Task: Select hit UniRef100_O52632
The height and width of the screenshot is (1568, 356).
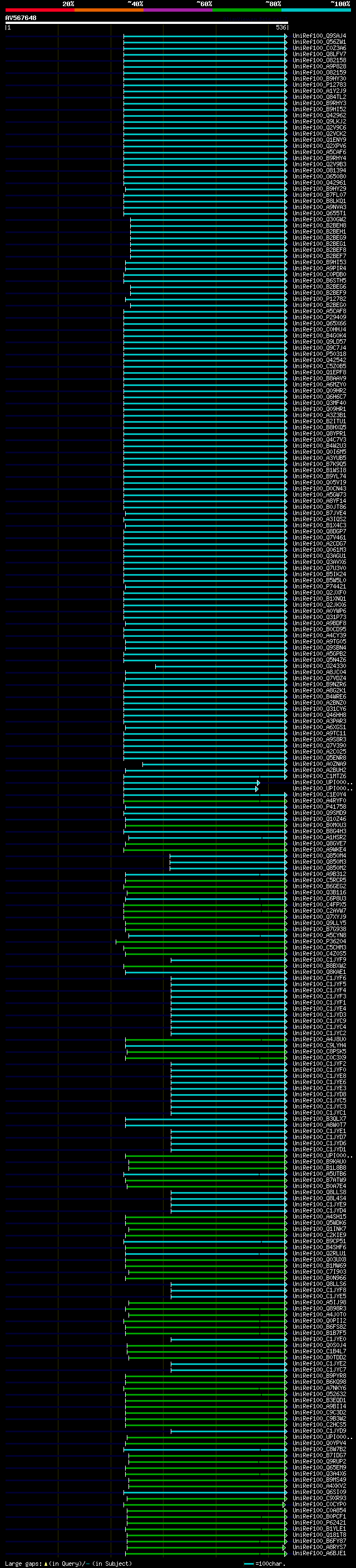Action: pyautogui.click(x=319, y=1394)
